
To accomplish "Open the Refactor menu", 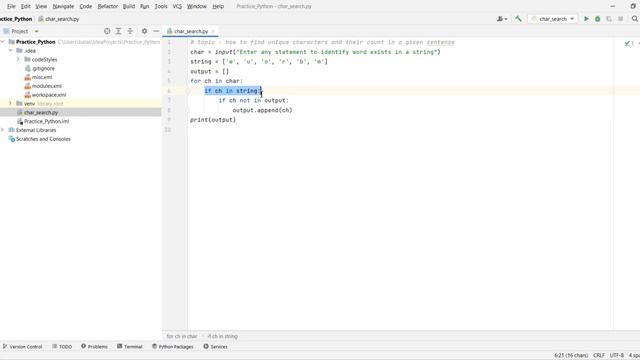I will pos(107,7).
